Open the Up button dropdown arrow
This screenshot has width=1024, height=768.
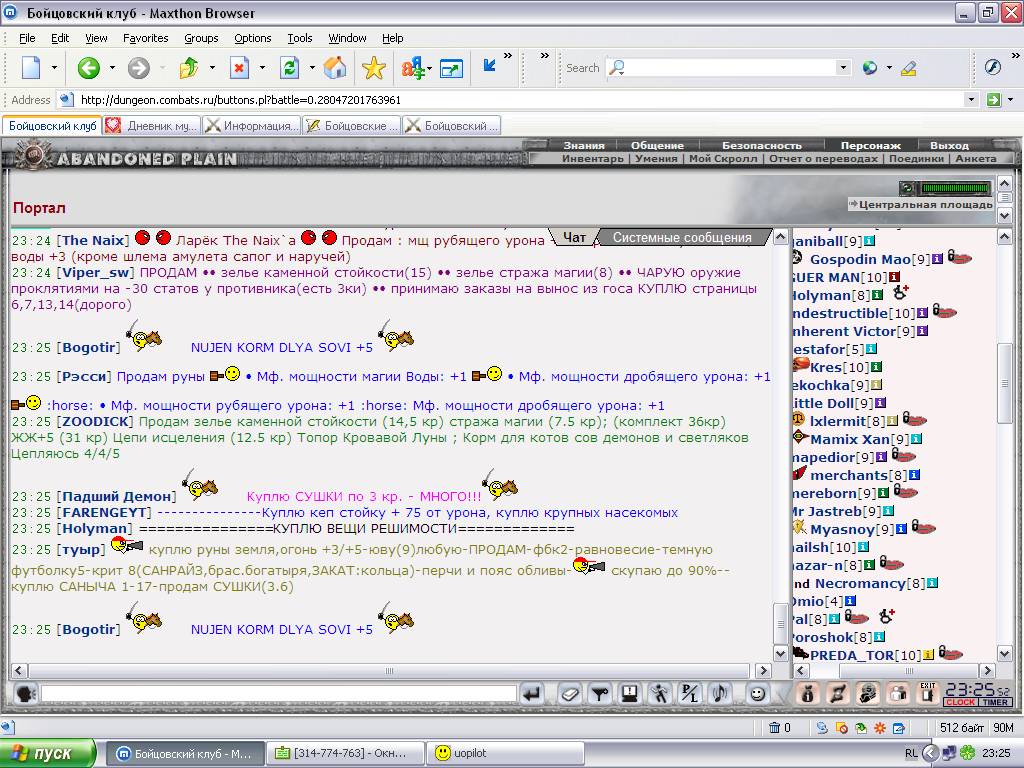[212, 67]
